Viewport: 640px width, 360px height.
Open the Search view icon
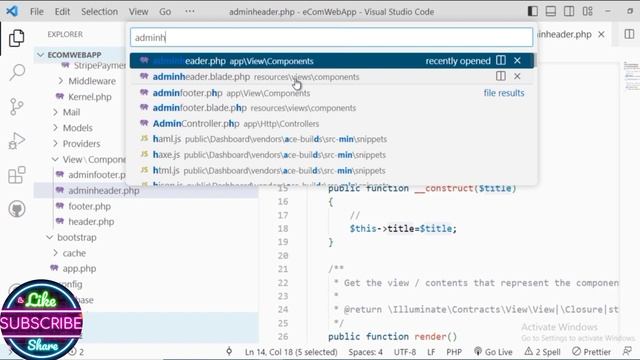(17, 72)
